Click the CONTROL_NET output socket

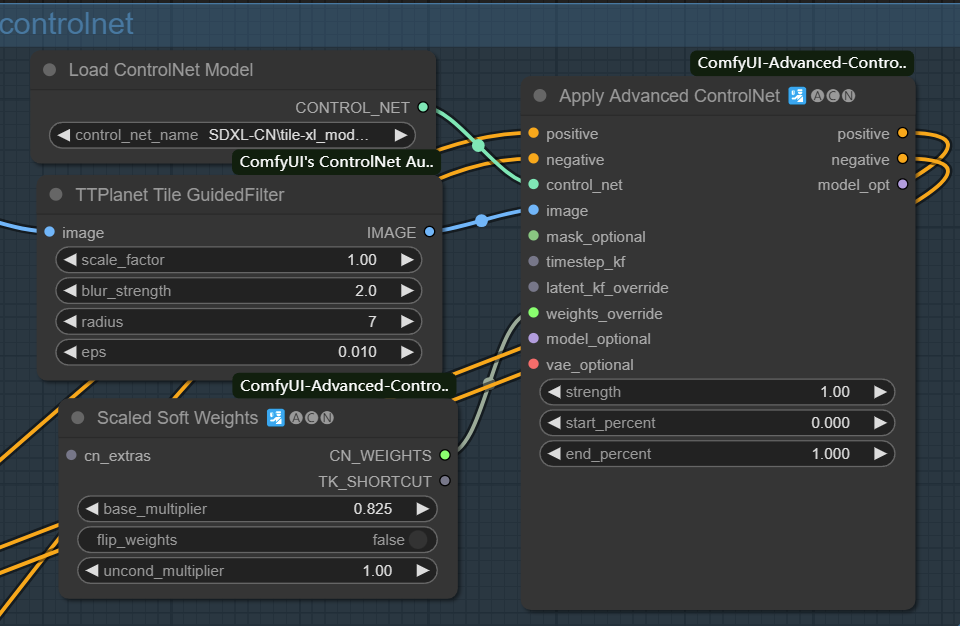coord(424,106)
